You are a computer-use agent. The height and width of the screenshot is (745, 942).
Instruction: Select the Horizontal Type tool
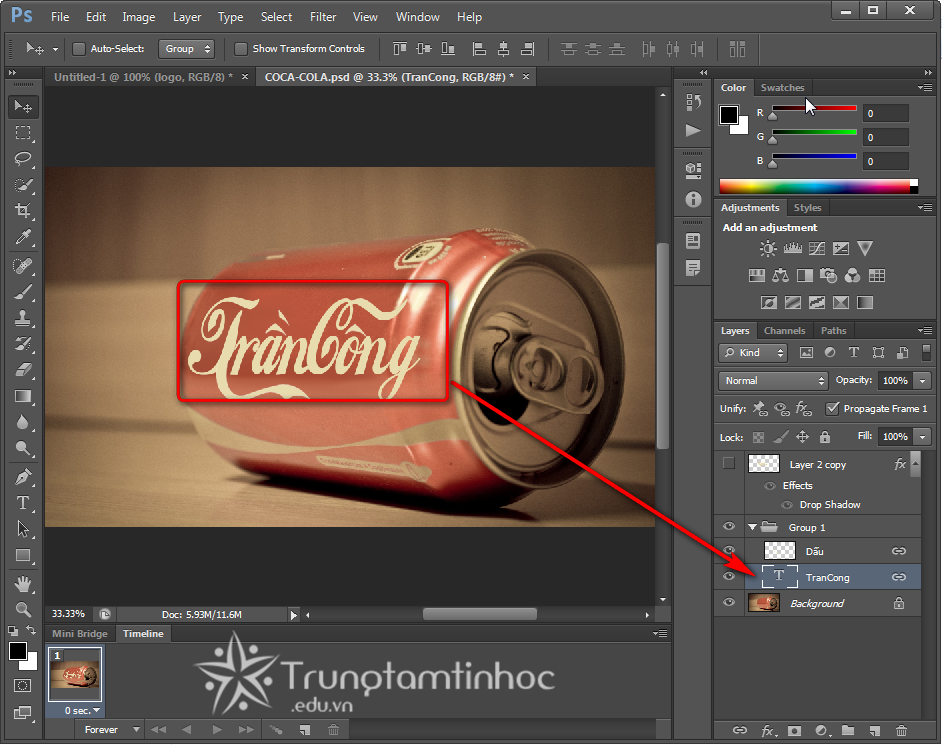point(23,503)
